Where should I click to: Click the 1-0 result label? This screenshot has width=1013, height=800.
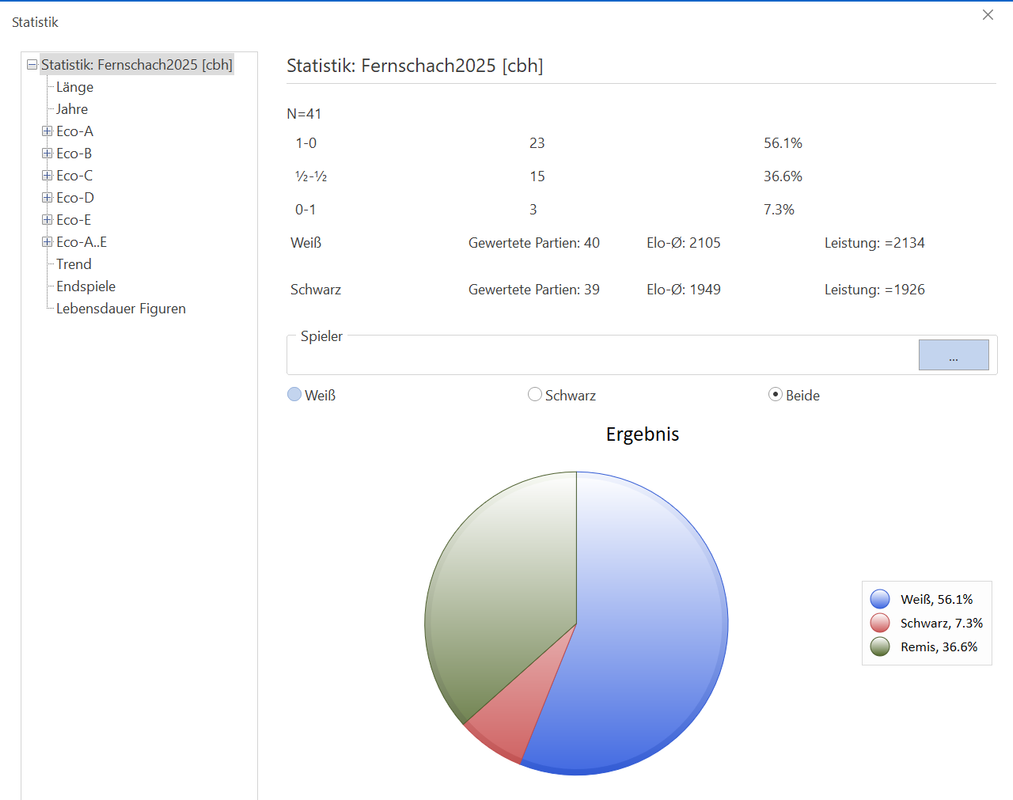(306, 143)
